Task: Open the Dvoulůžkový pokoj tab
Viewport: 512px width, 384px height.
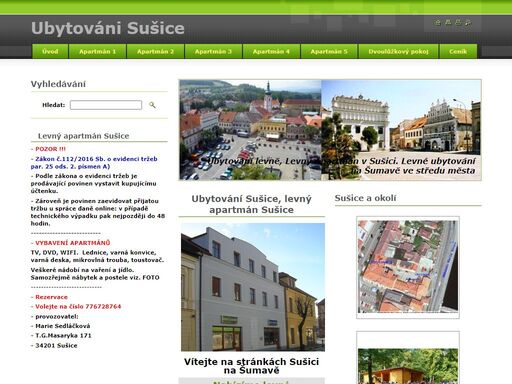Action: (398, 51)
